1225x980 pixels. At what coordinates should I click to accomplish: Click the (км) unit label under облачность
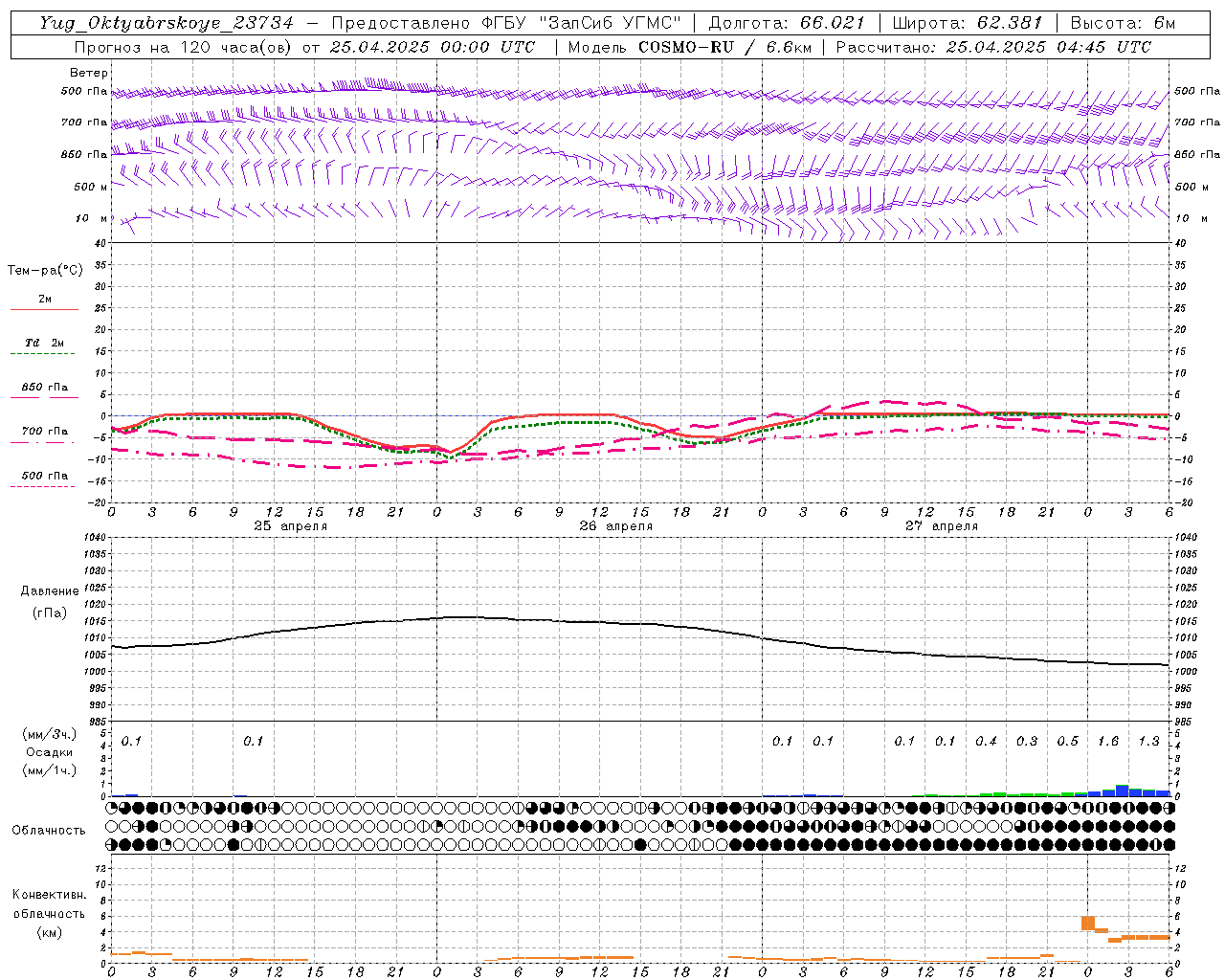[49, 932]
